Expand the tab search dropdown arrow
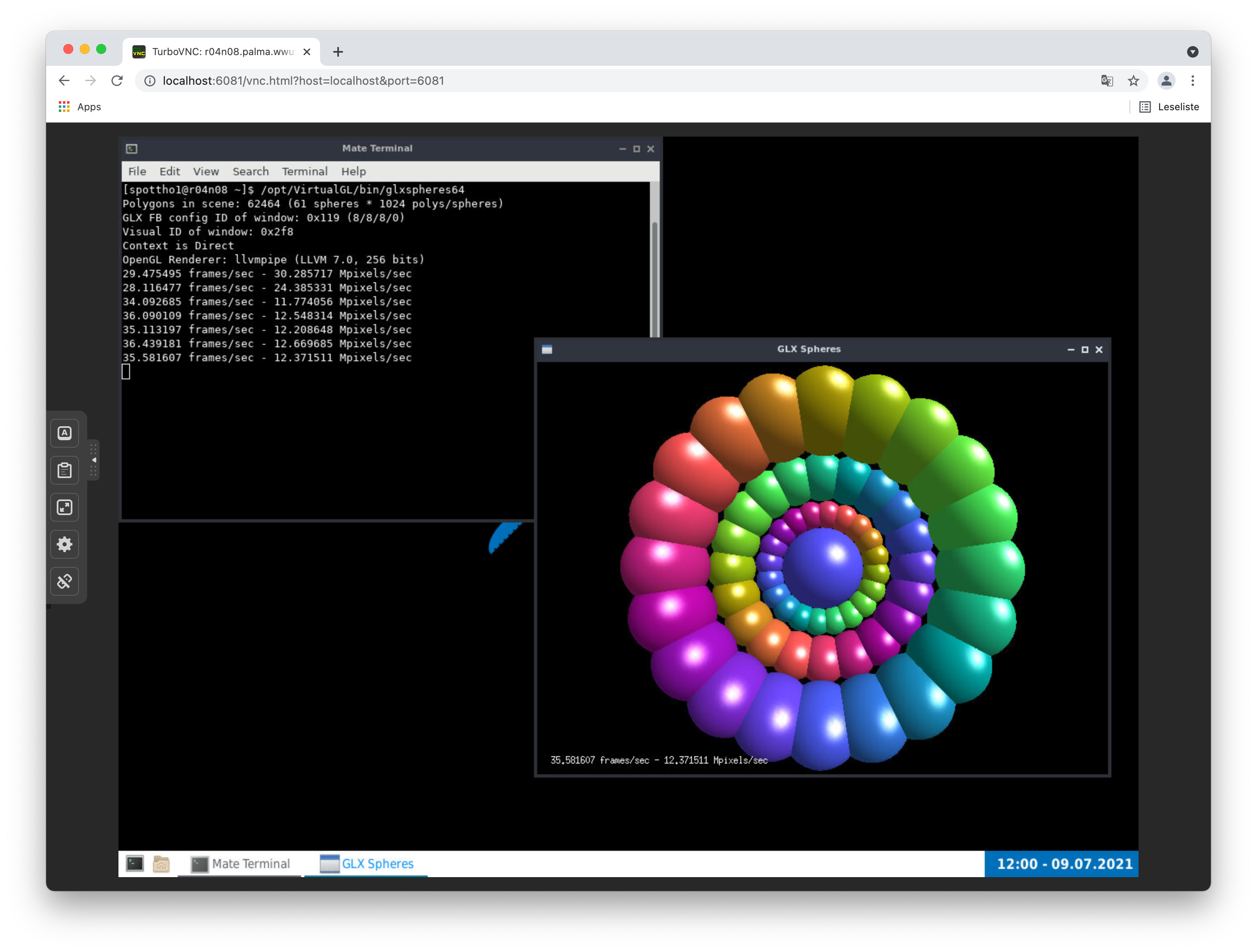The width and height of the screenshot is (1257, 952). pos(1192,52)
